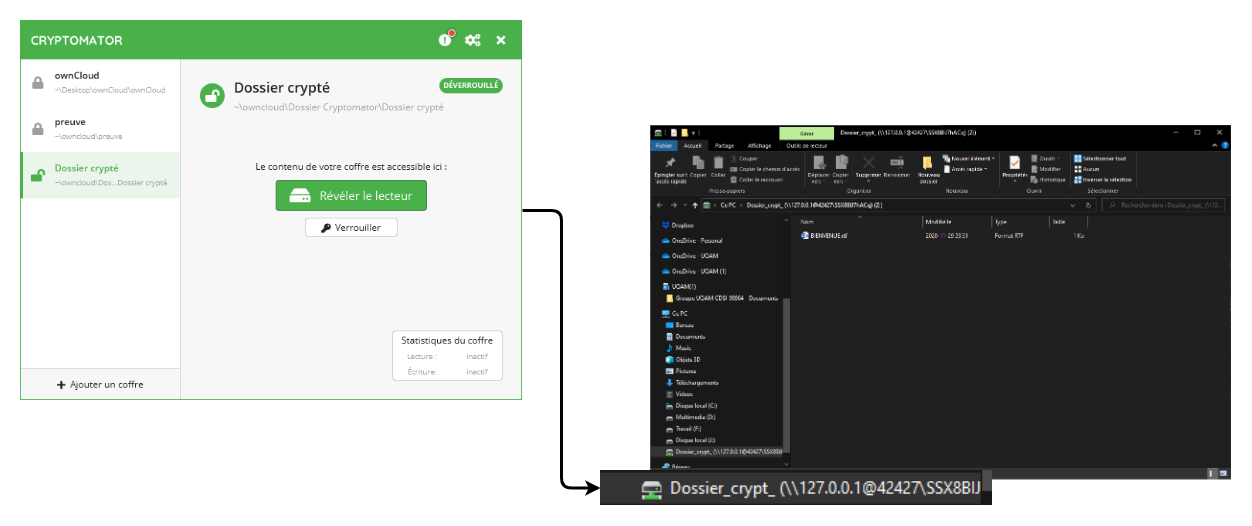Click the Explorer help question icon

tap(1225, 145)
